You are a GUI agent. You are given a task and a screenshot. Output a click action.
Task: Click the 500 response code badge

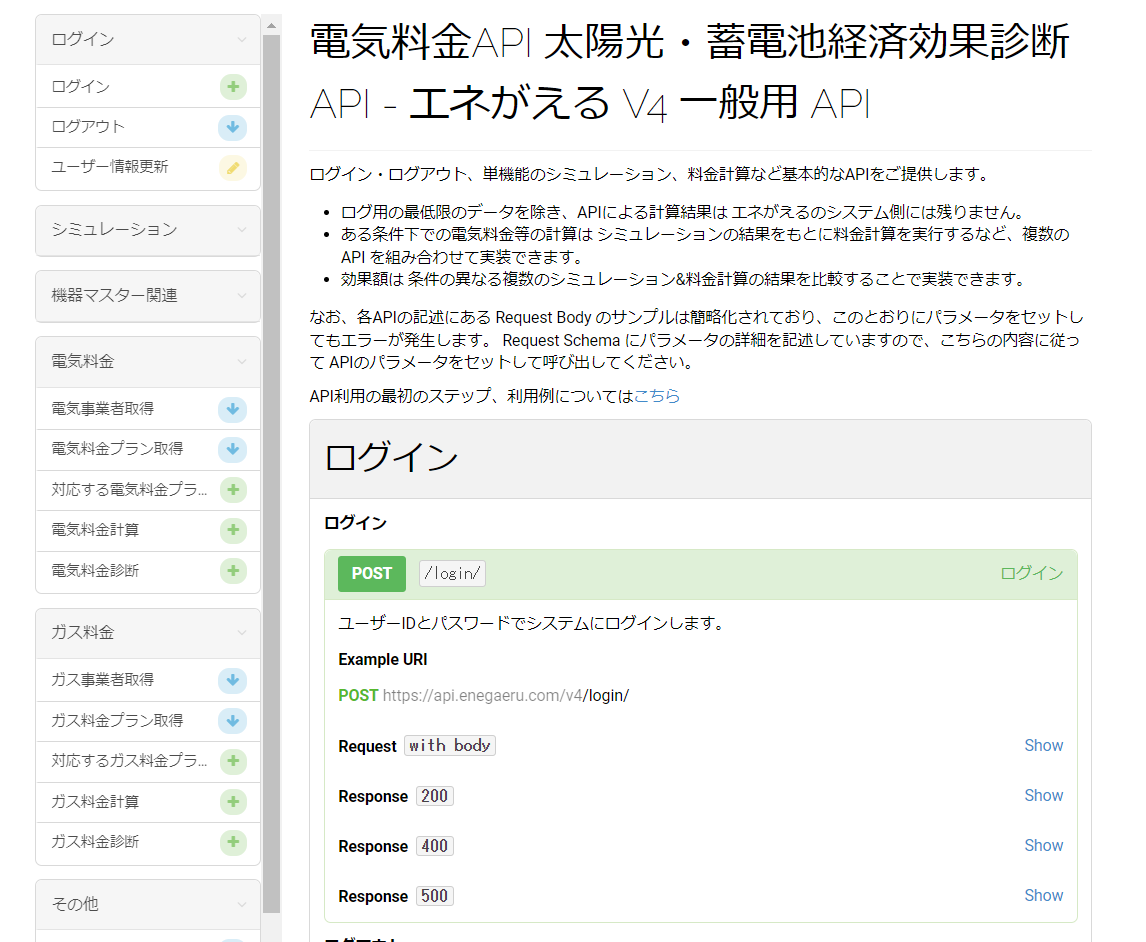pyautogui.click(x=434, y=896)
